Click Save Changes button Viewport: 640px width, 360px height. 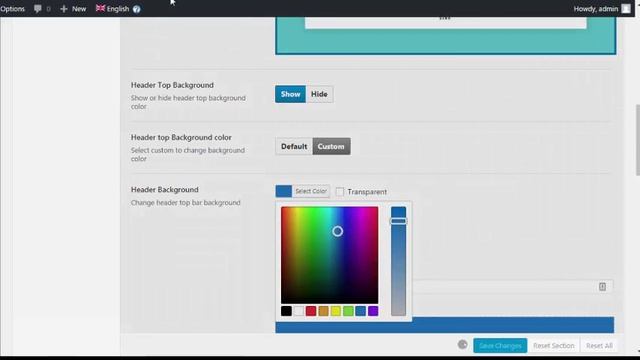click(500, 345)
